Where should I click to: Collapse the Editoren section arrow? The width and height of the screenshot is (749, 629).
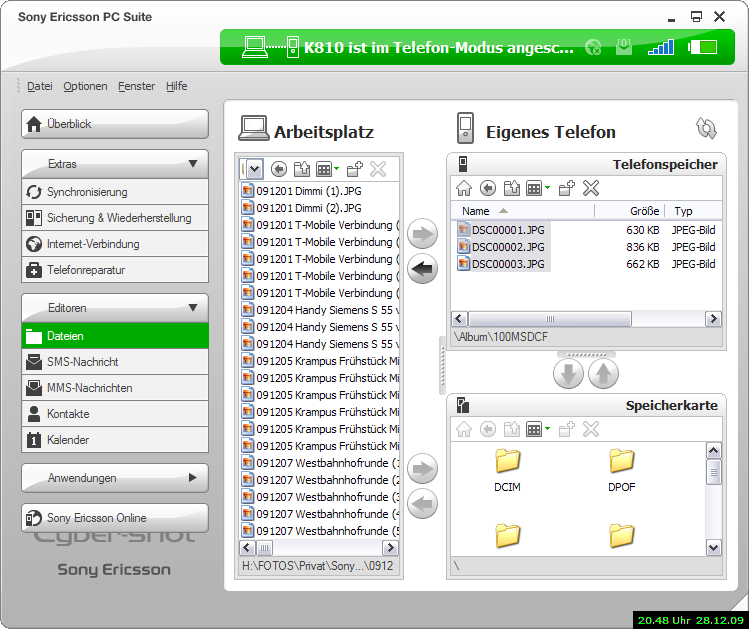coord(193,308)
